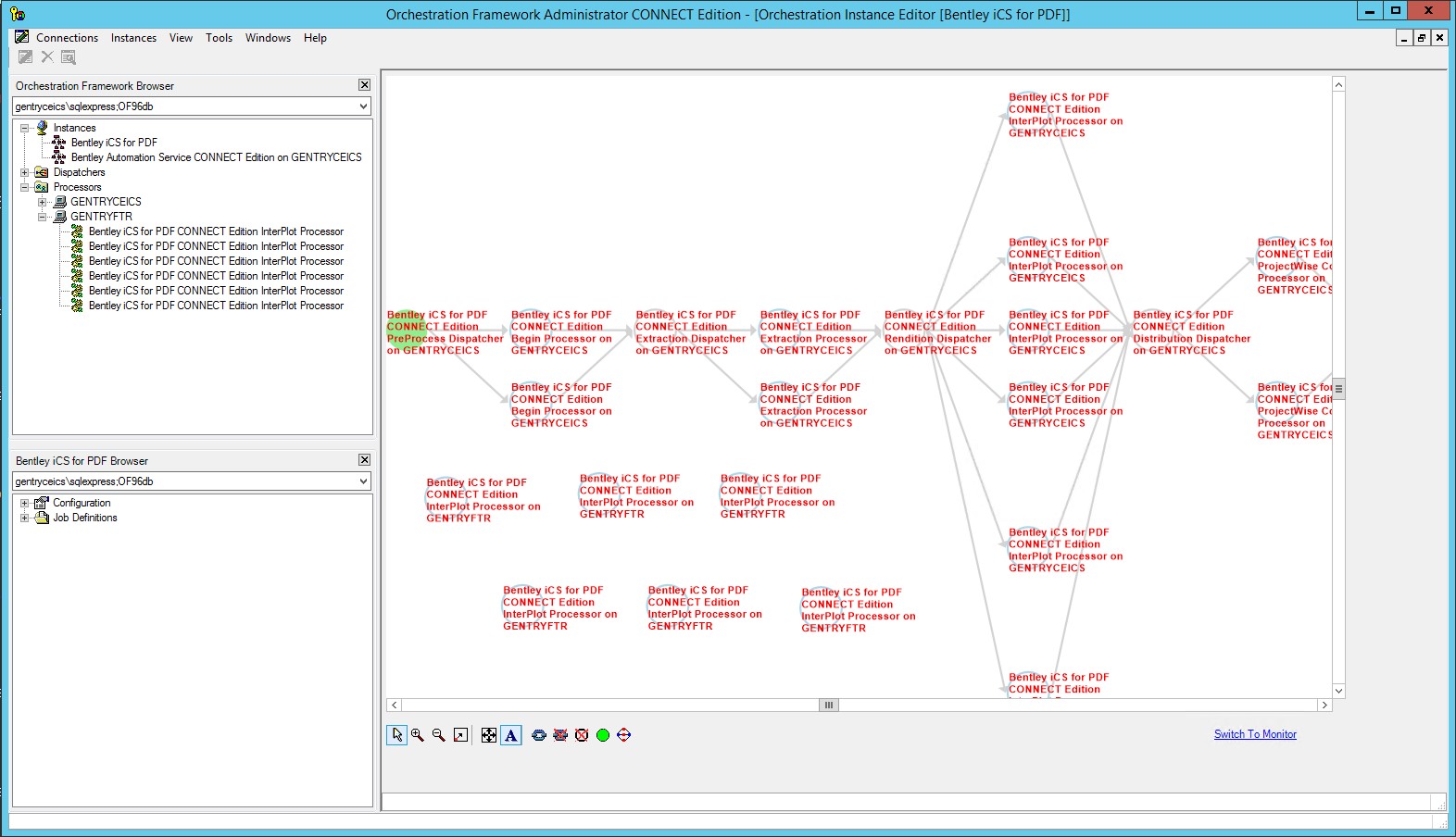Image resolution: width=1456 pixels, height=837 pixels.
Task: Restore the inner editor window
Action: [1422, 38]
